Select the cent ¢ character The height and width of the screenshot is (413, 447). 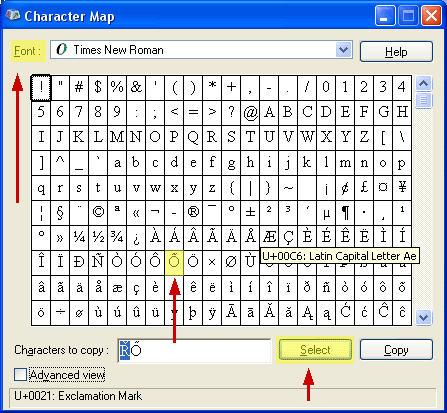click(345, 188)
